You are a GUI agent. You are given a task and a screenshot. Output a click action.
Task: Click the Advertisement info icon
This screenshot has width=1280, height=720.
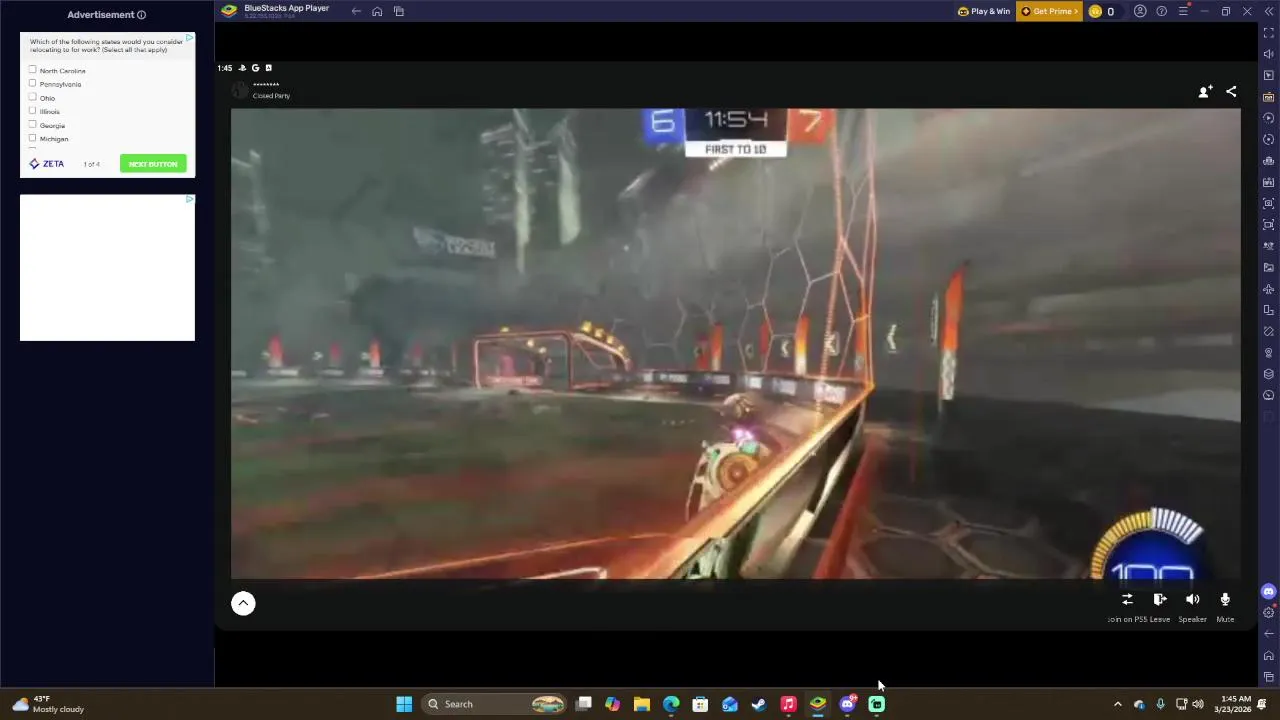pyautogui.click(x=141, y=15)
